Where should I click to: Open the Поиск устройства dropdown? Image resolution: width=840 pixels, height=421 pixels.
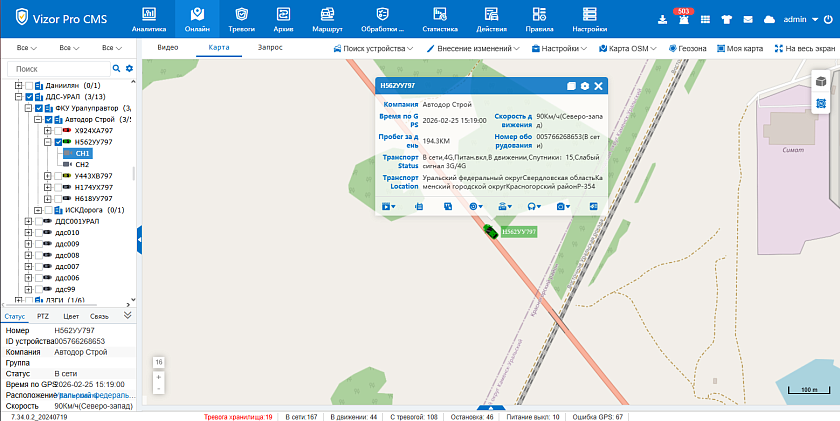coord(372,48)
